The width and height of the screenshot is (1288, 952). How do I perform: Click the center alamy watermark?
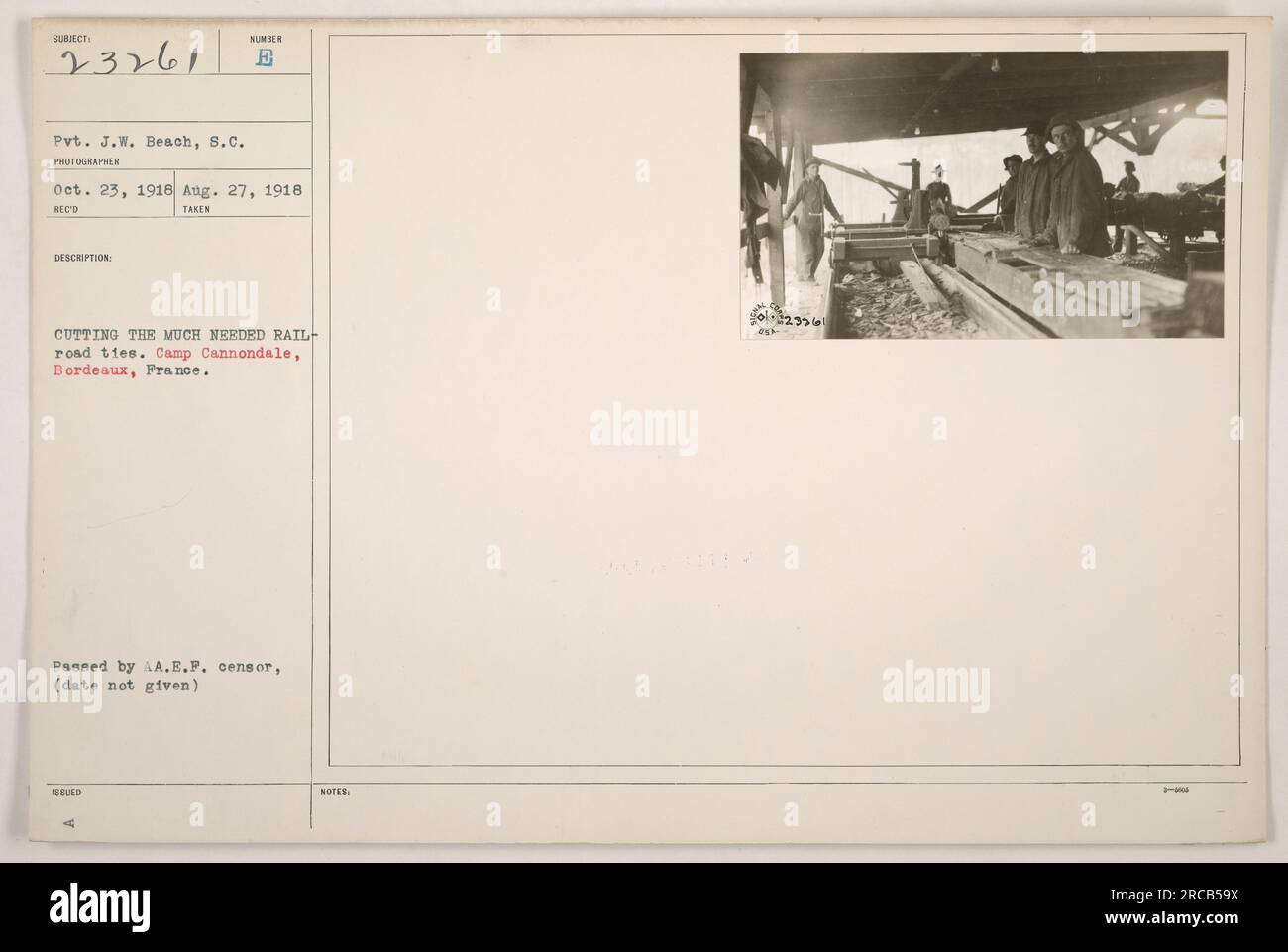(644, 429)
